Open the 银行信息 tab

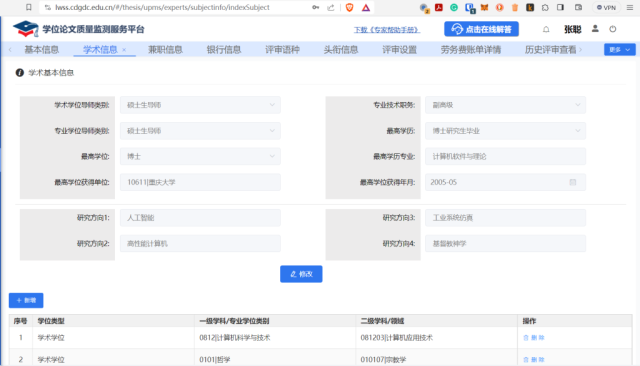click(224, 49)
